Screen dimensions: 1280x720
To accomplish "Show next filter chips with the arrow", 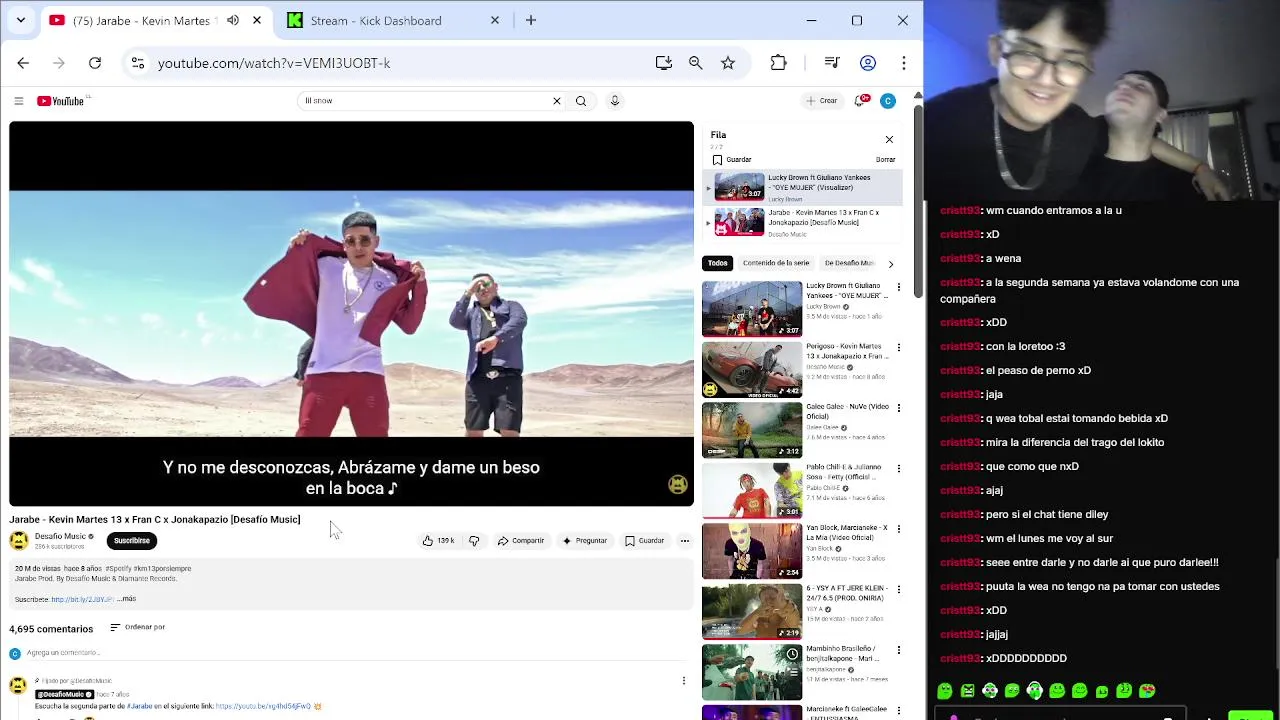I will pyautogui.click(x=891, y=264).
